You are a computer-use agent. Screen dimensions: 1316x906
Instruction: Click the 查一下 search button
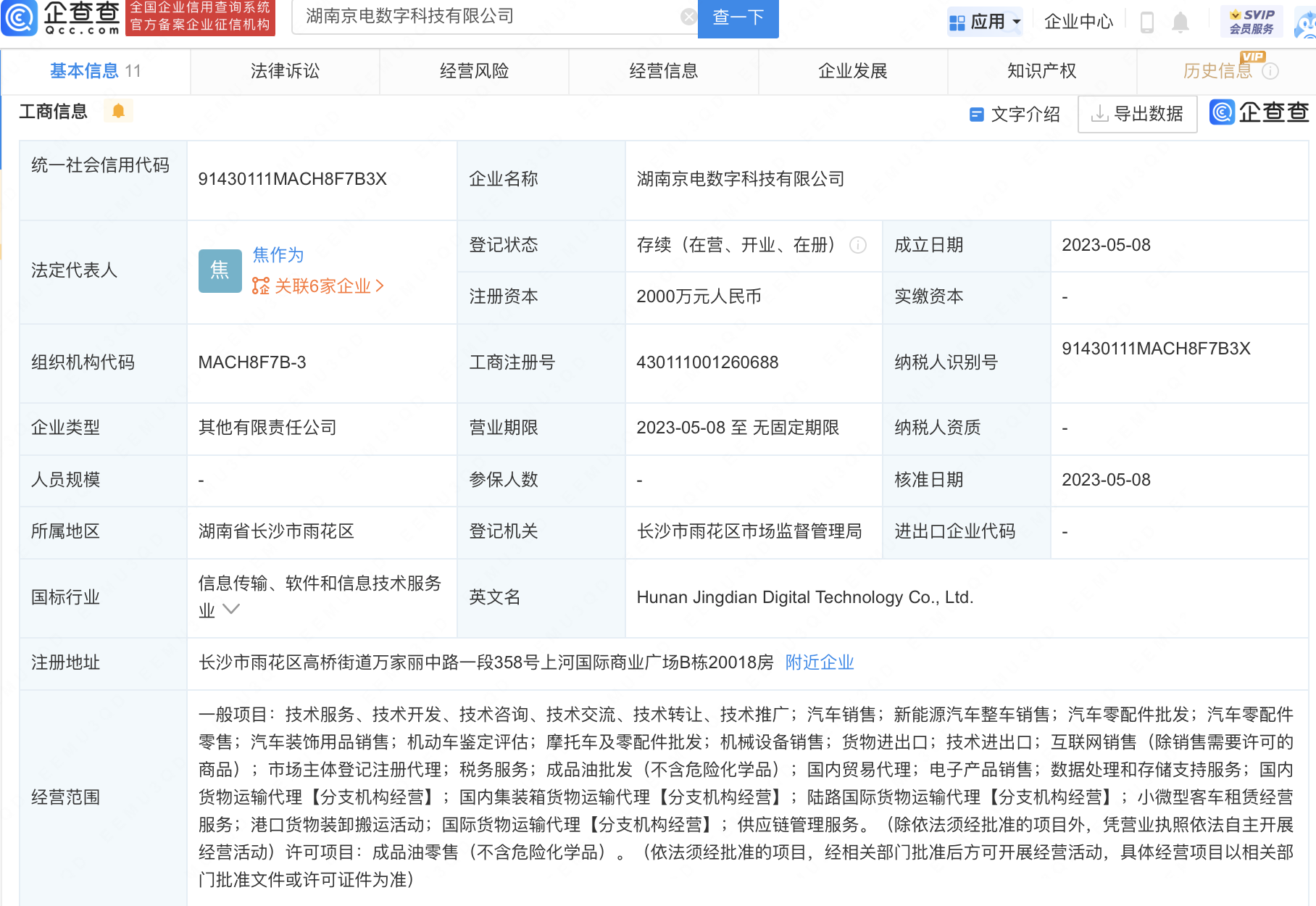click(738, 18)
